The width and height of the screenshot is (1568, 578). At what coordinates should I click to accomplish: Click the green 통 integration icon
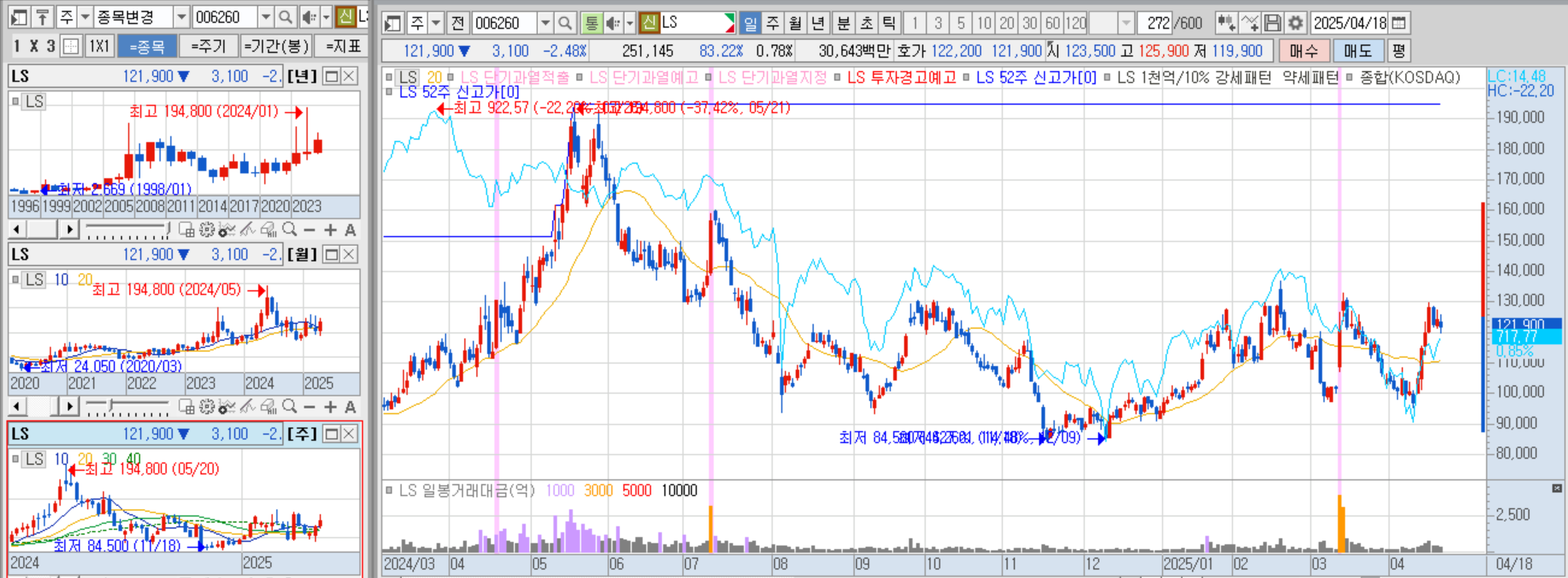coord(591,23)
